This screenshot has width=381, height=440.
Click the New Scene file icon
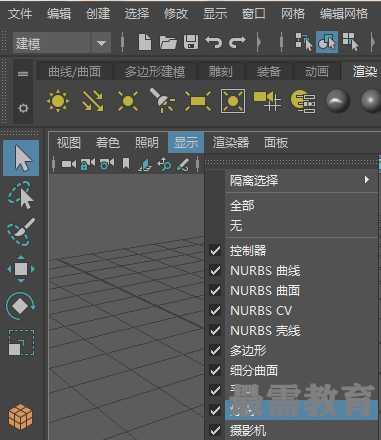pyautogui.click(x=145, y=42)
